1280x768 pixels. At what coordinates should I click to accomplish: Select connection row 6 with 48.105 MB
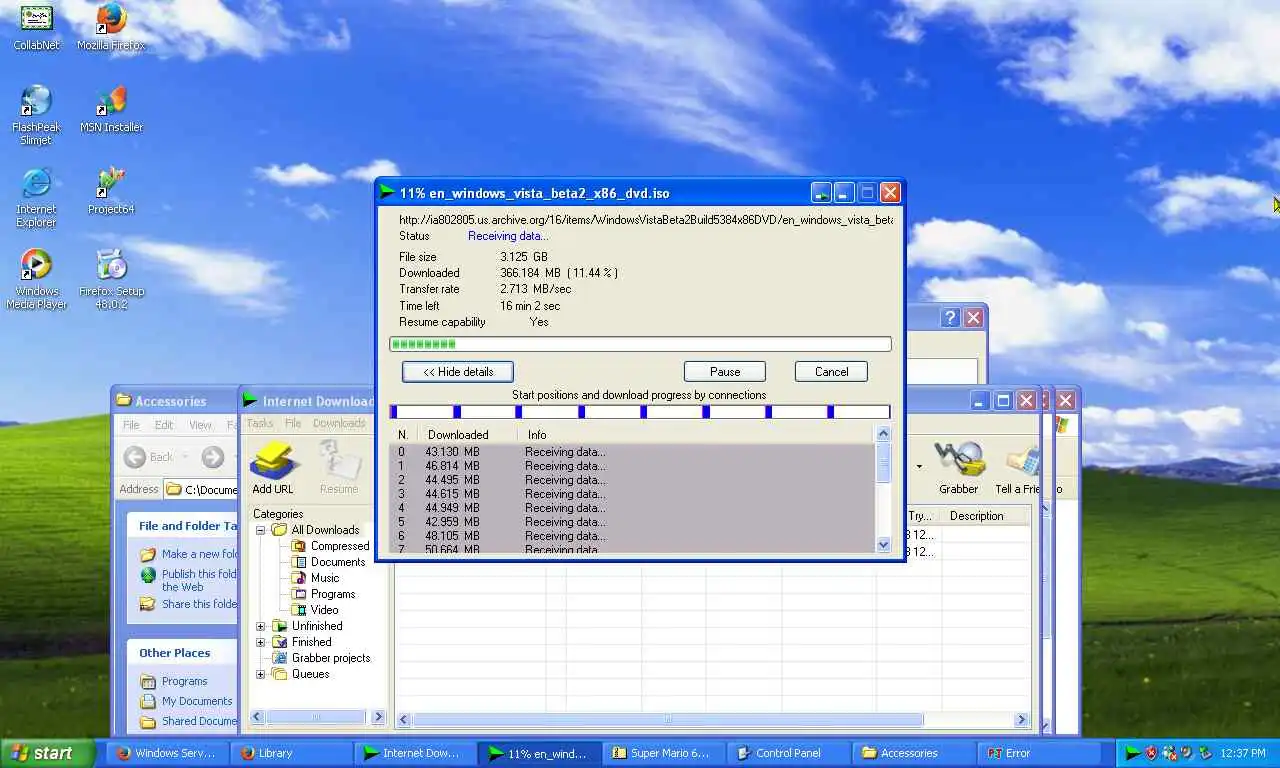pyautogui.click(x=631, y=536)
